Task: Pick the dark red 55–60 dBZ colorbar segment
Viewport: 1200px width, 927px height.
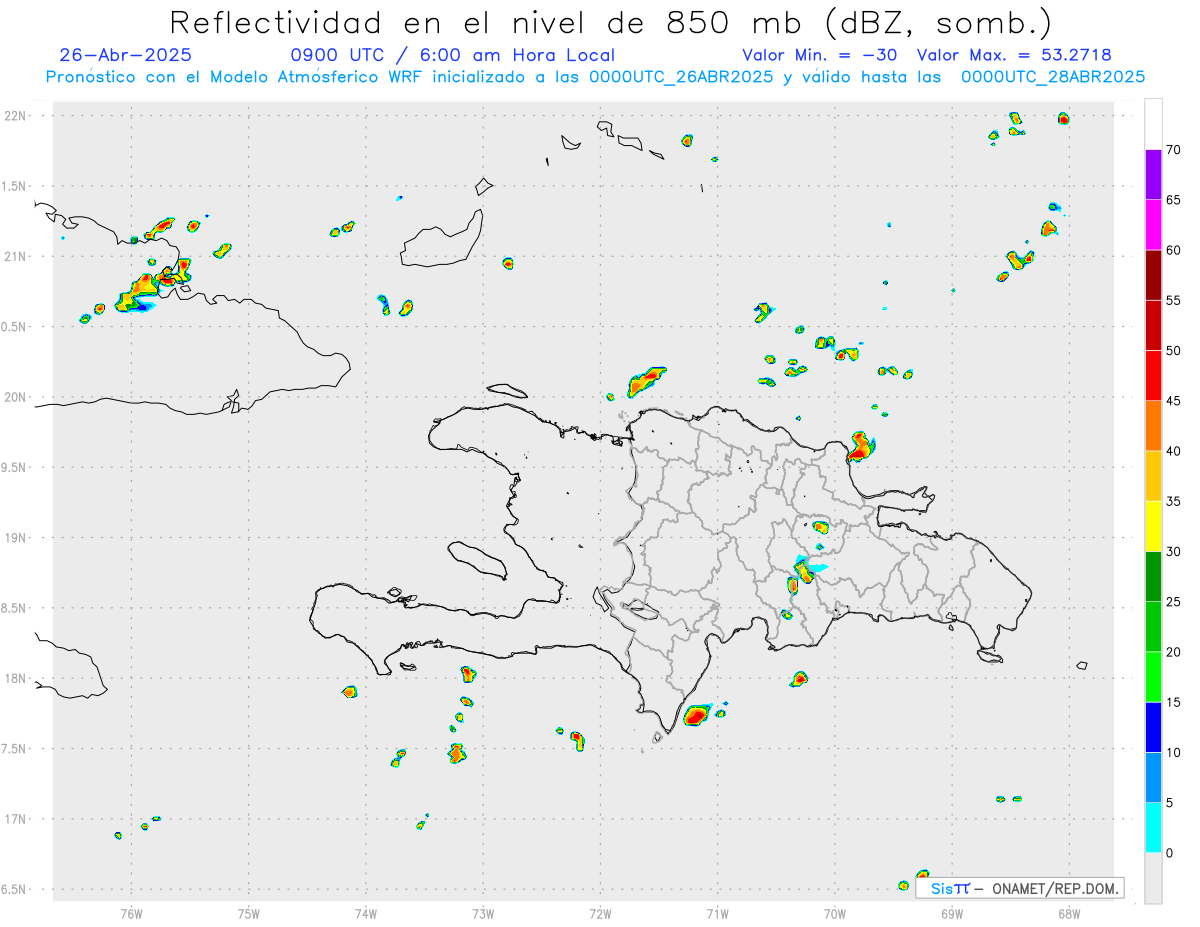Action: (1153, 275)
